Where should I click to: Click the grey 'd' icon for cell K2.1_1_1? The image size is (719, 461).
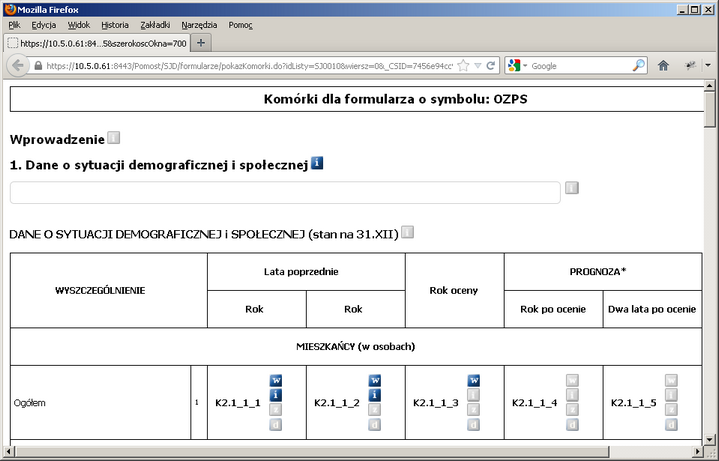[276, 424]
